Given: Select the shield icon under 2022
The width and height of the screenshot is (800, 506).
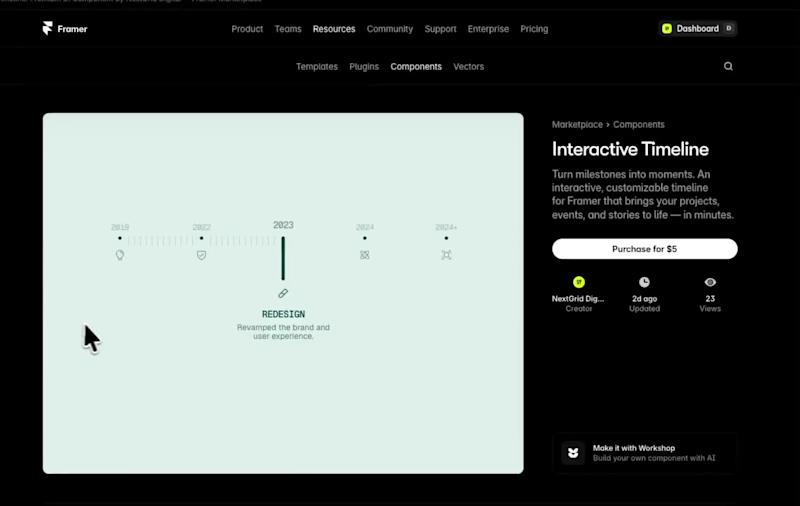Looking at the screenshot, I should pyautogui.click(x=202, y=255).
